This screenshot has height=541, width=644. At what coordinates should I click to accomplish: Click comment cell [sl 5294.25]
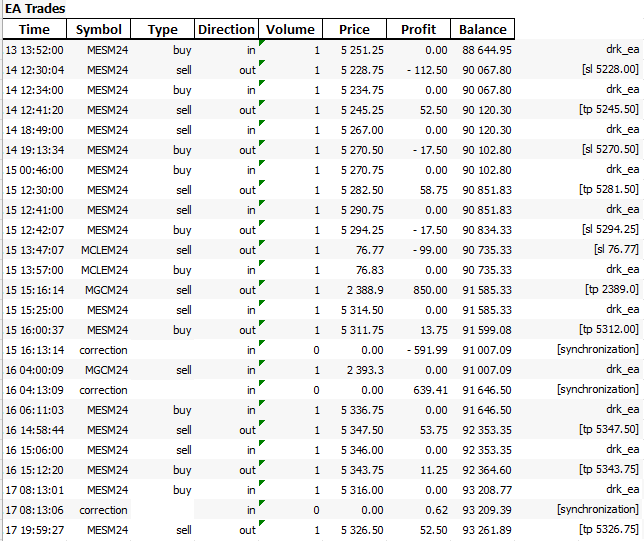point(610,229)
